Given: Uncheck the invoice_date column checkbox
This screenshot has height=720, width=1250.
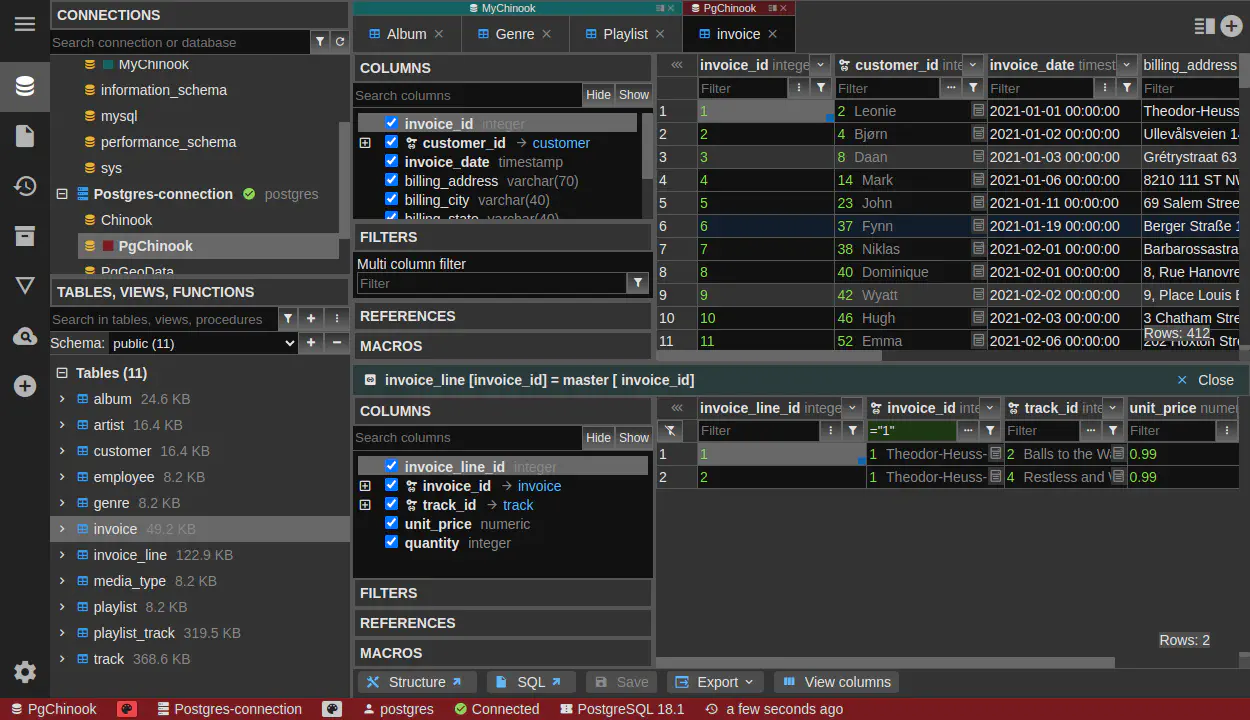Looking at the screenshot, I should (x=391, y=161).
